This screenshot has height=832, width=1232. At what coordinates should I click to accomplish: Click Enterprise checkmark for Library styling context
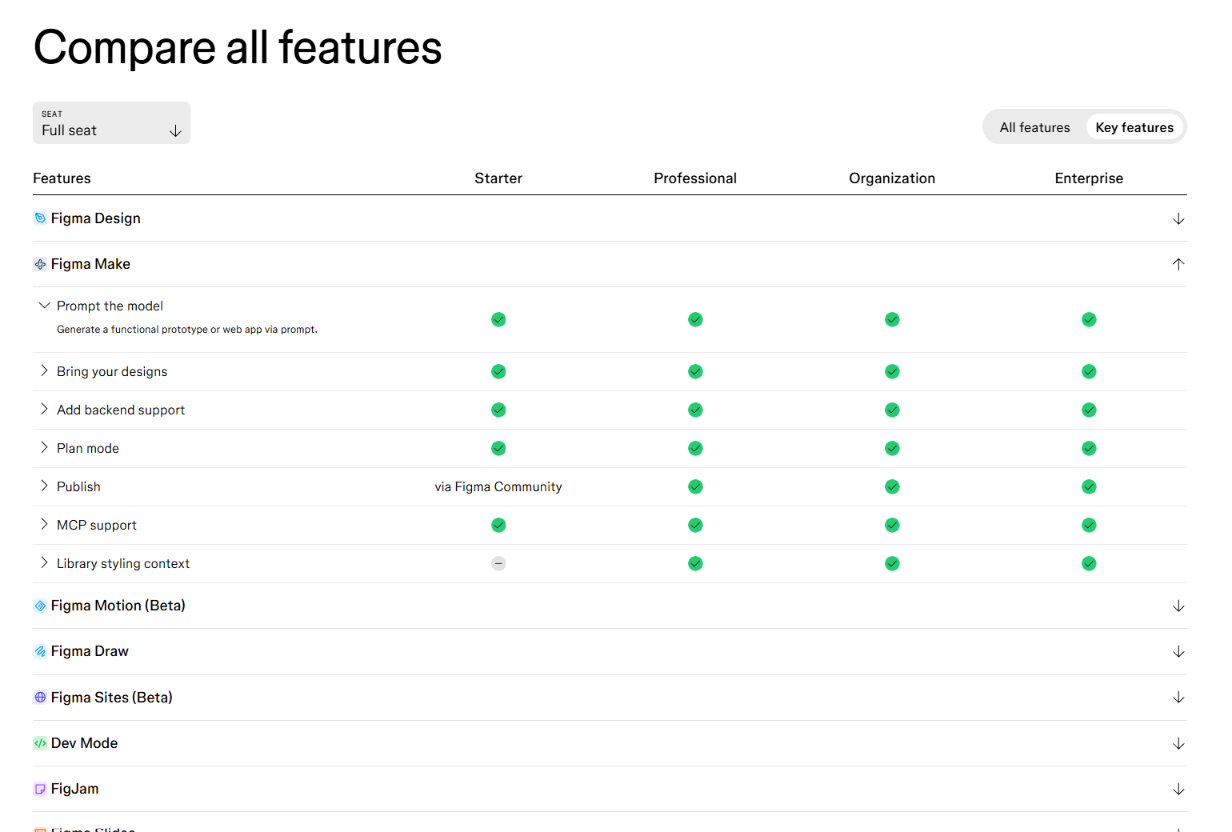click(x=1089, y=563)
